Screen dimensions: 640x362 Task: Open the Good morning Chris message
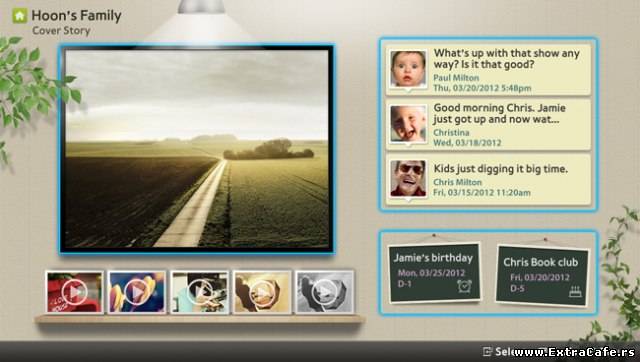coord(488,124)
